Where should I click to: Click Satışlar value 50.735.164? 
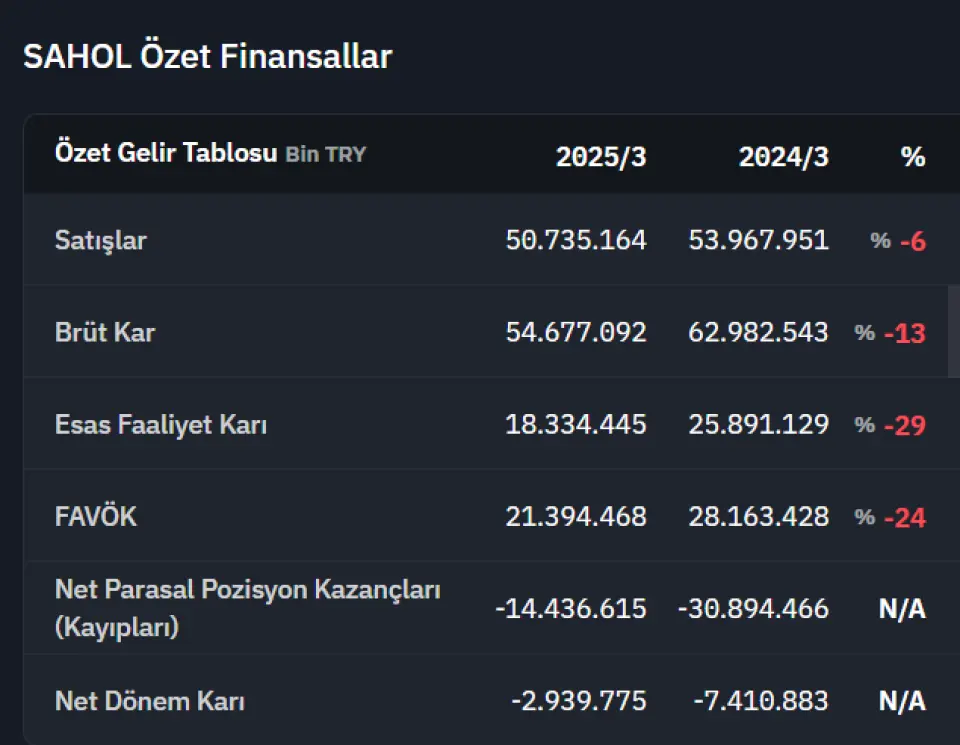click(576, 240)
